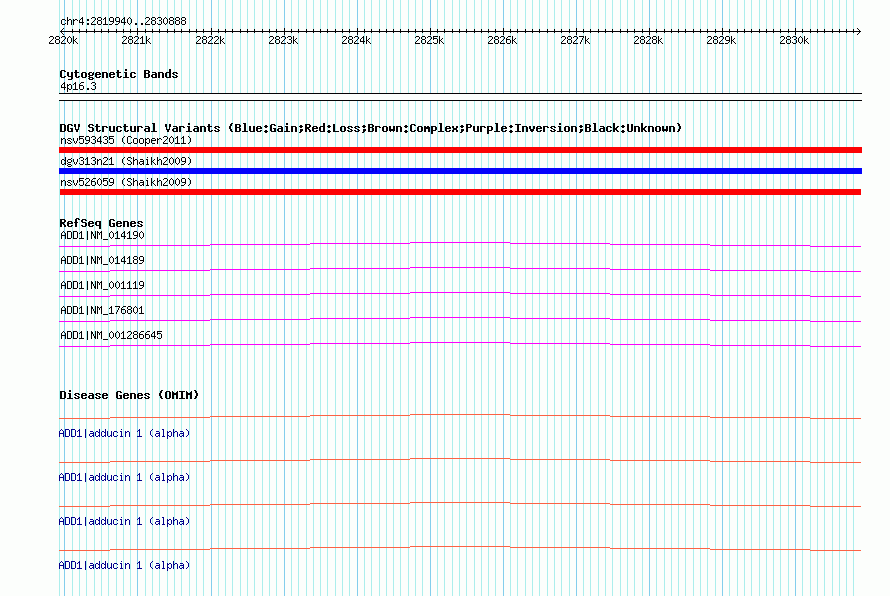Click the 2826k ruler tick label
This screenshot has width=890, height=596.
(502, 40)
